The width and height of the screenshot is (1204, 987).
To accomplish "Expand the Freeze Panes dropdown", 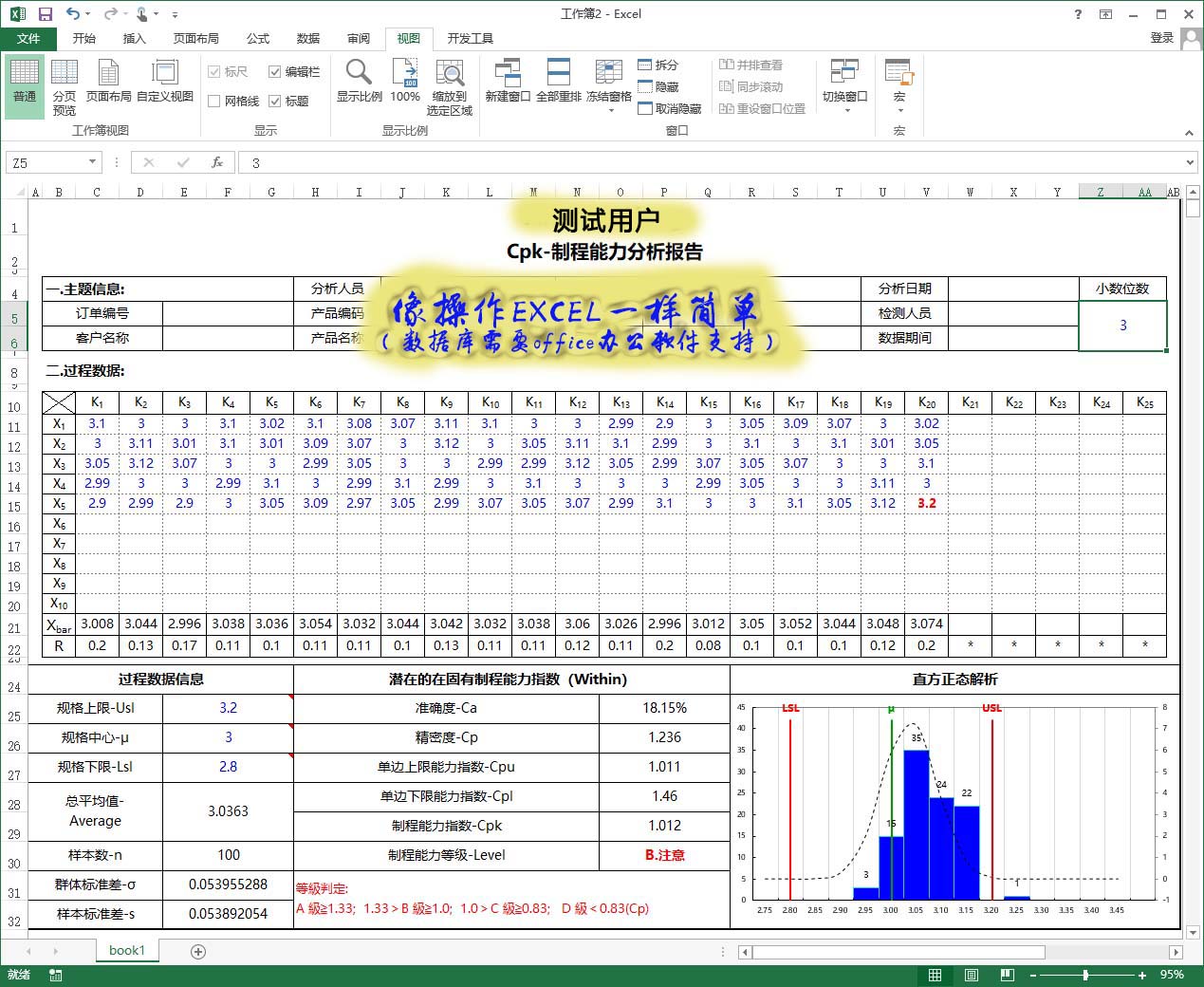I will click(609, 85).
